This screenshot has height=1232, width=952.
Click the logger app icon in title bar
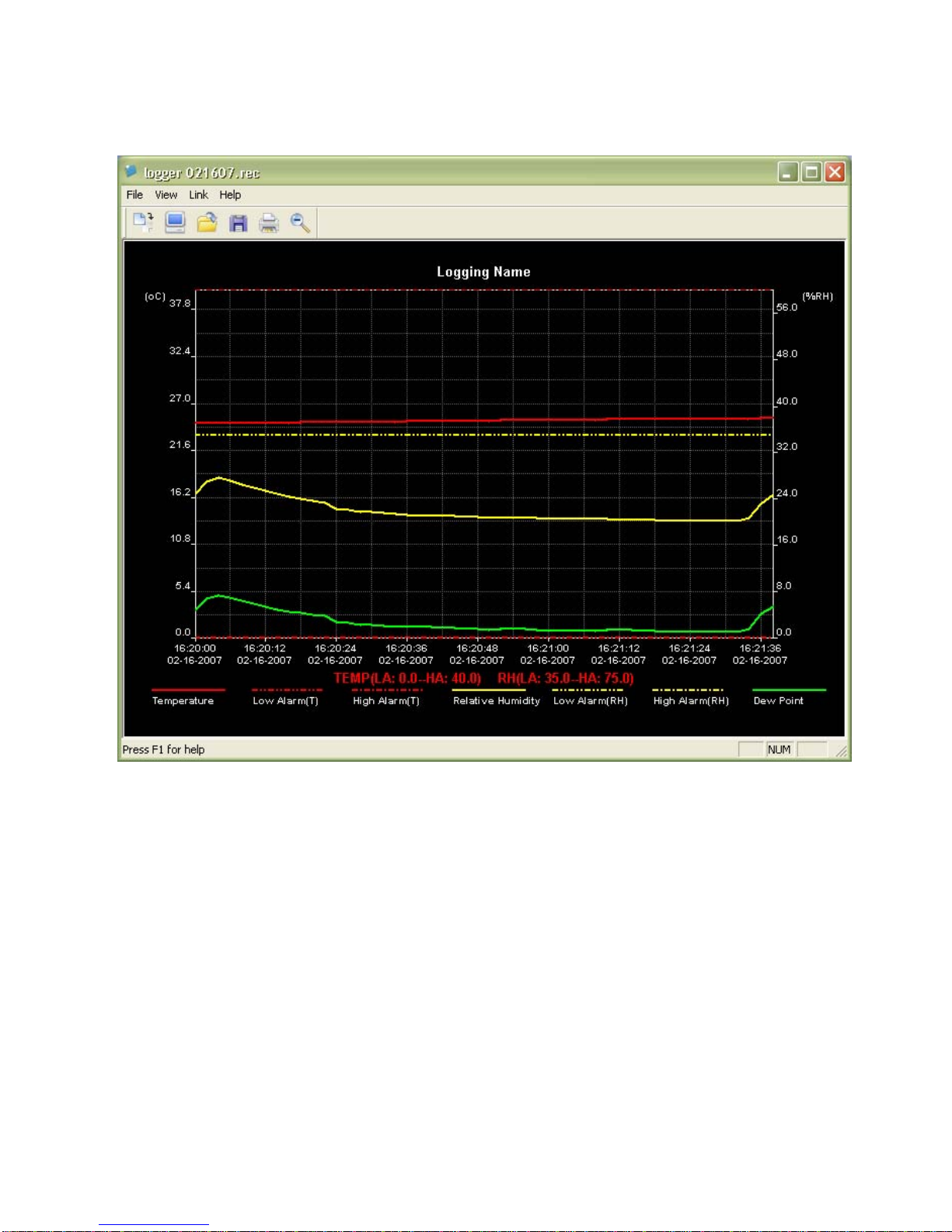pos(131,172)
